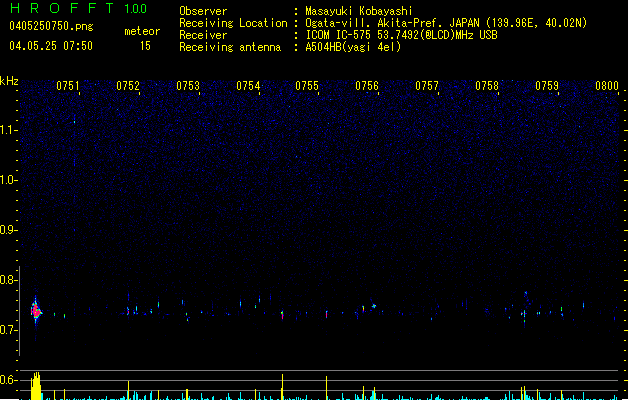Click the Observer field label
This screenshot has height=400, width=629.
203,11
